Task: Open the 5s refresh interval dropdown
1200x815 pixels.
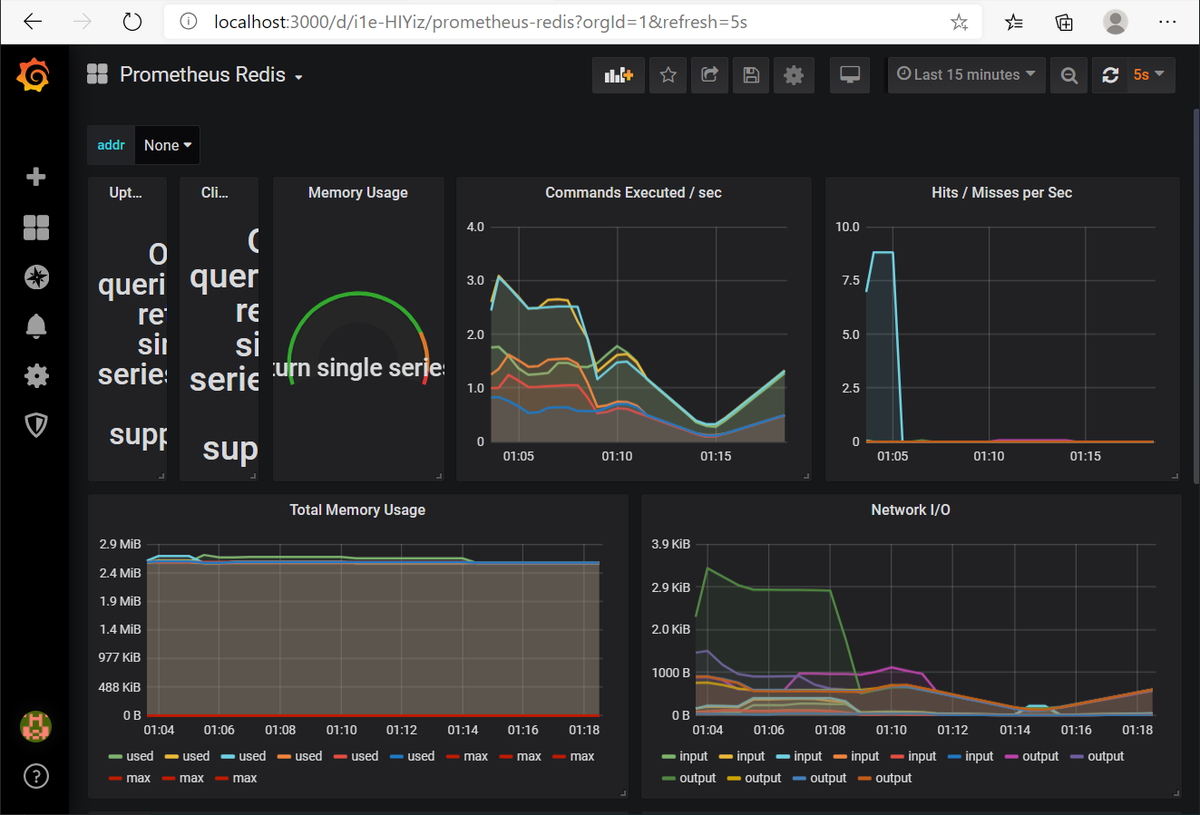Action: (1150, 75)
